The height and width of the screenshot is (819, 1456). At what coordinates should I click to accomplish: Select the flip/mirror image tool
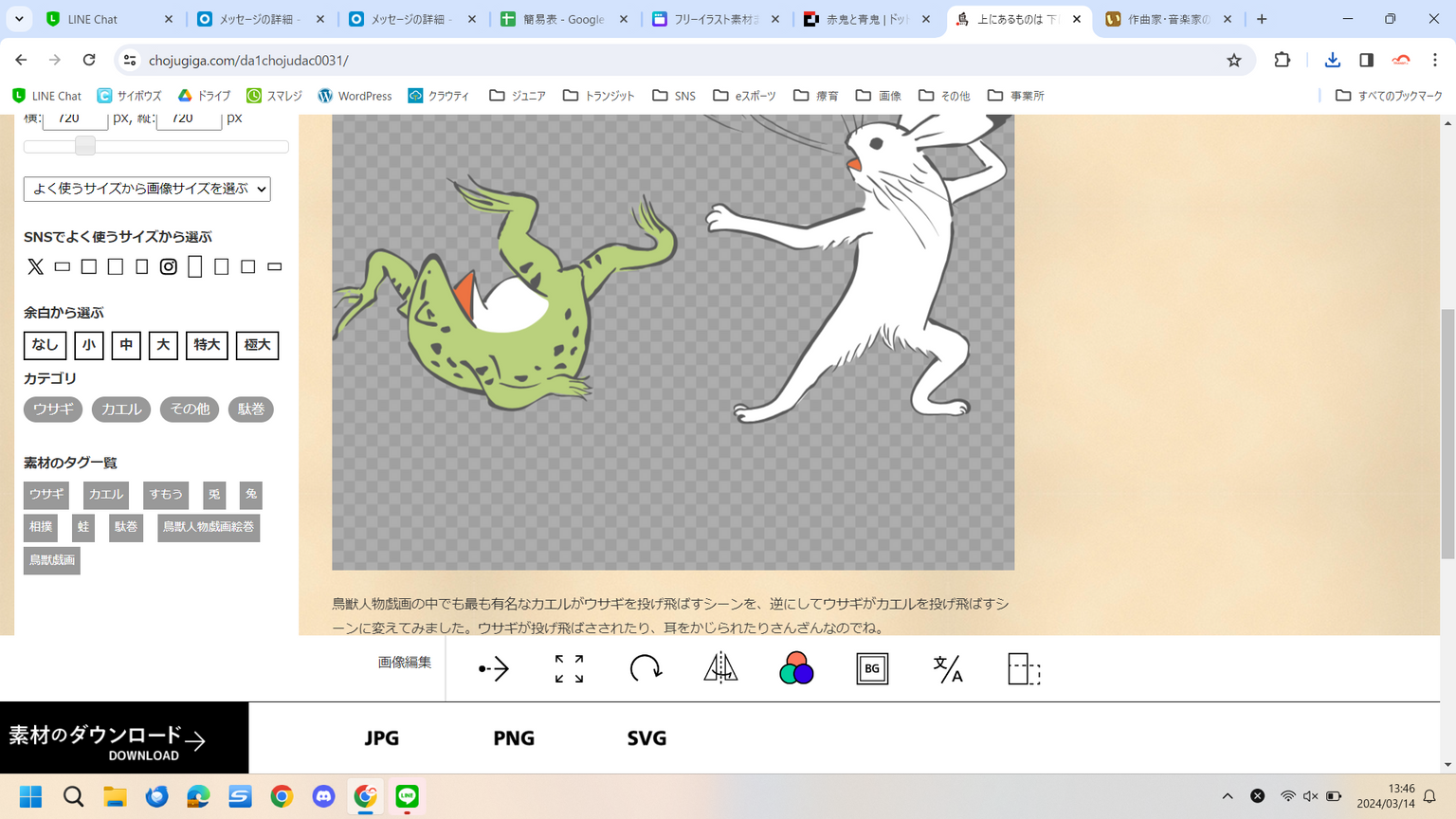720,669
